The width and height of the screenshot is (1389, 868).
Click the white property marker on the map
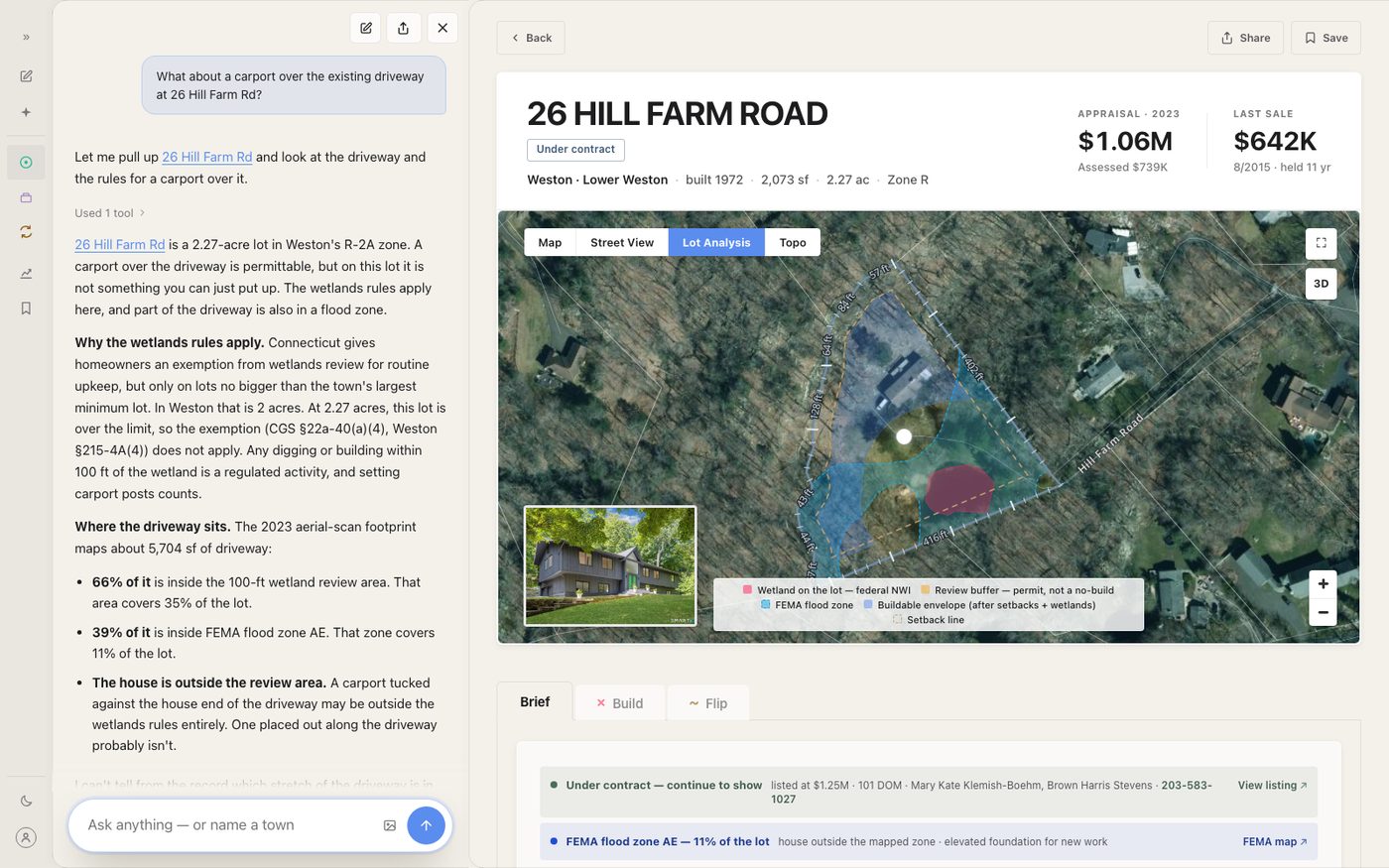click(904, 436)
